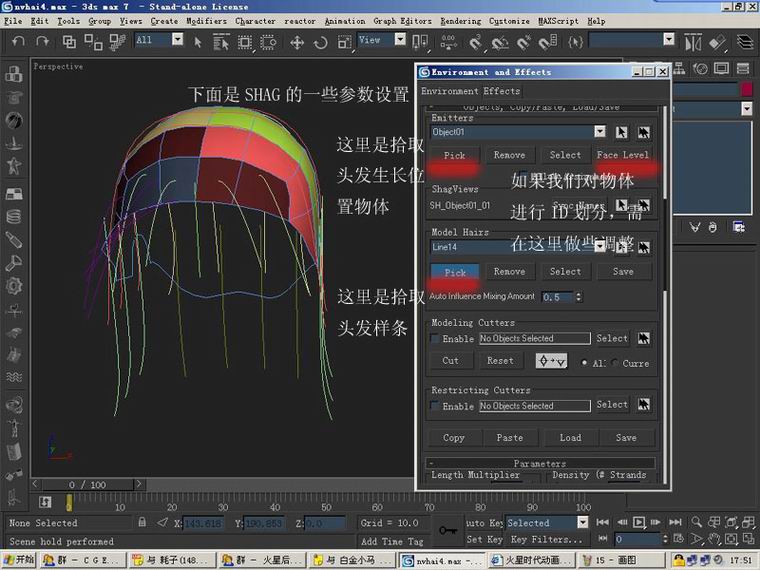The height and width of the screenshot is (570, 760).
Task: Click the Cut button
Action: 450,361
